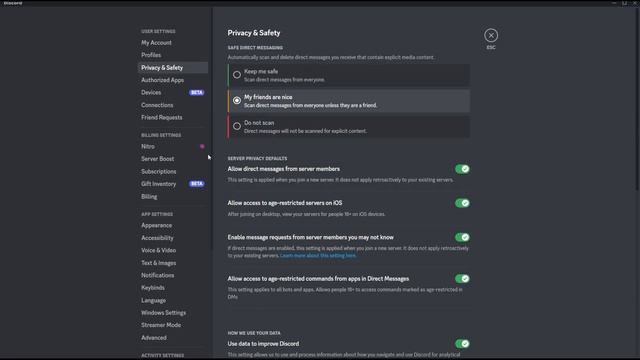
Task: Close settings with the ESC circle button
Action: (x=491, y=36)
